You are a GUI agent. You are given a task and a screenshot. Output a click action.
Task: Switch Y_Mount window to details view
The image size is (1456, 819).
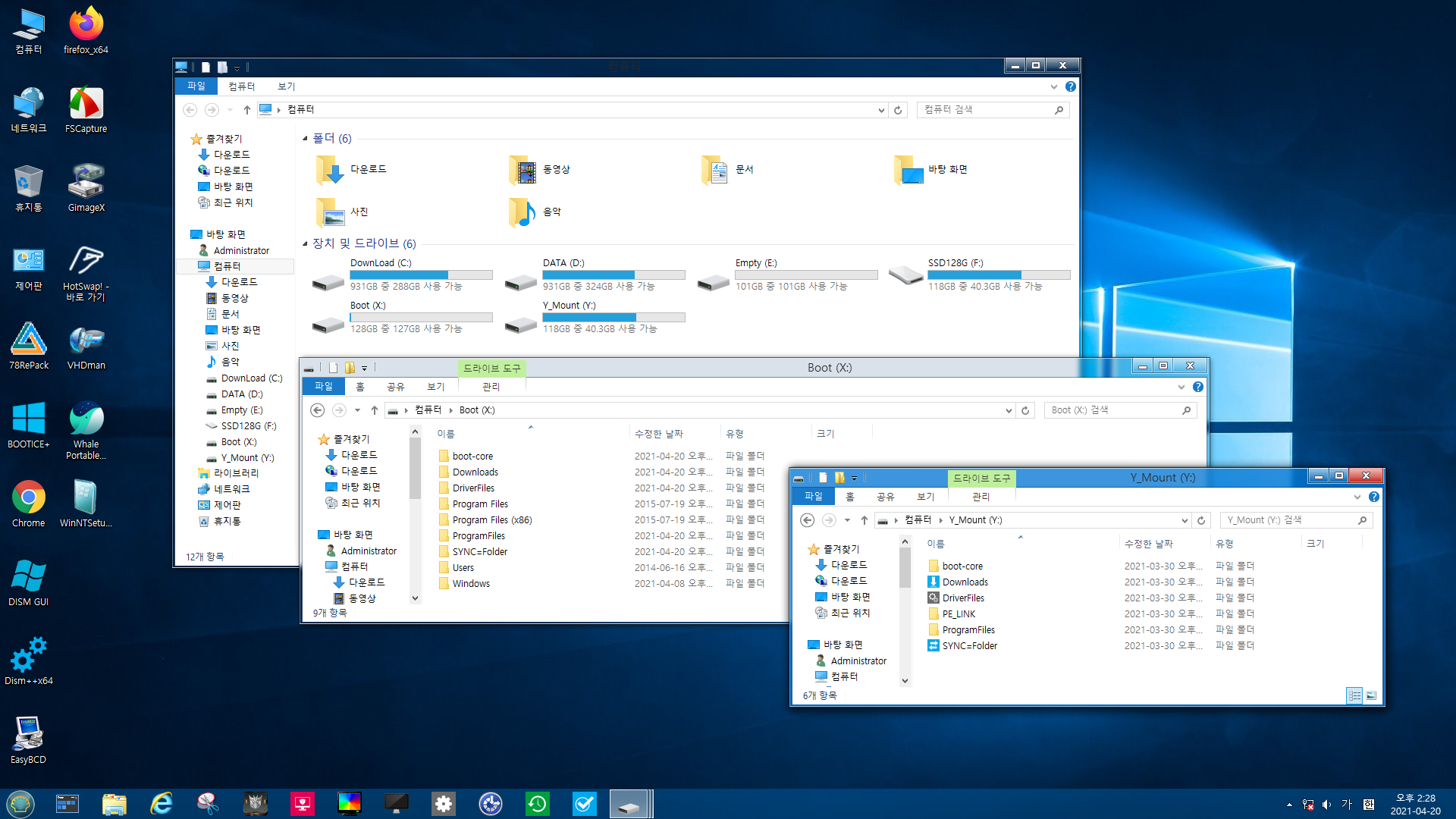pos(1354,695)
